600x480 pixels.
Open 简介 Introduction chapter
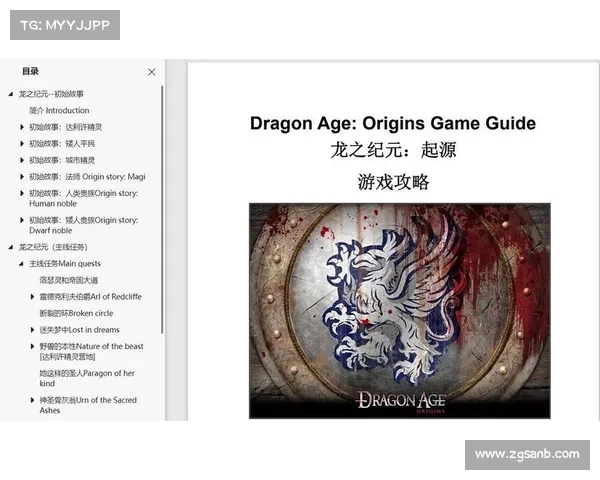tap(59, 111)
